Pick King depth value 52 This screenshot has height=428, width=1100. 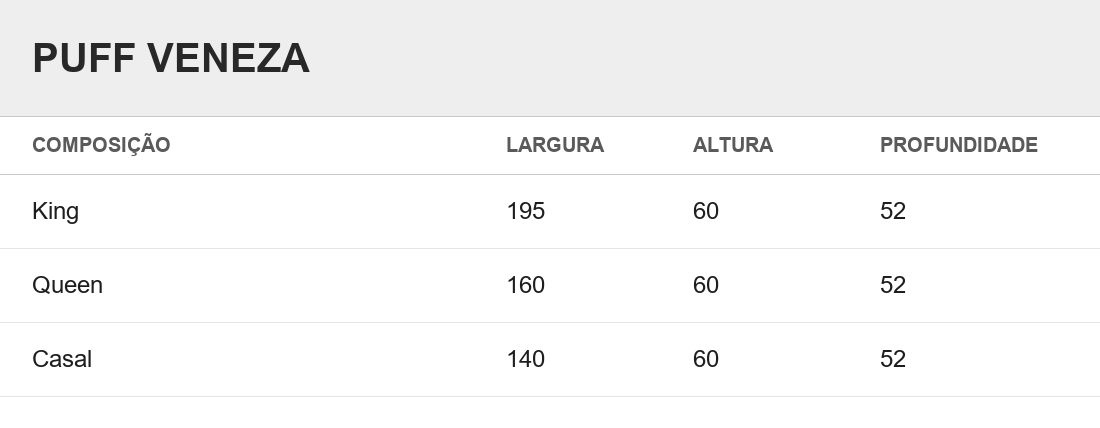coord(893,211)
